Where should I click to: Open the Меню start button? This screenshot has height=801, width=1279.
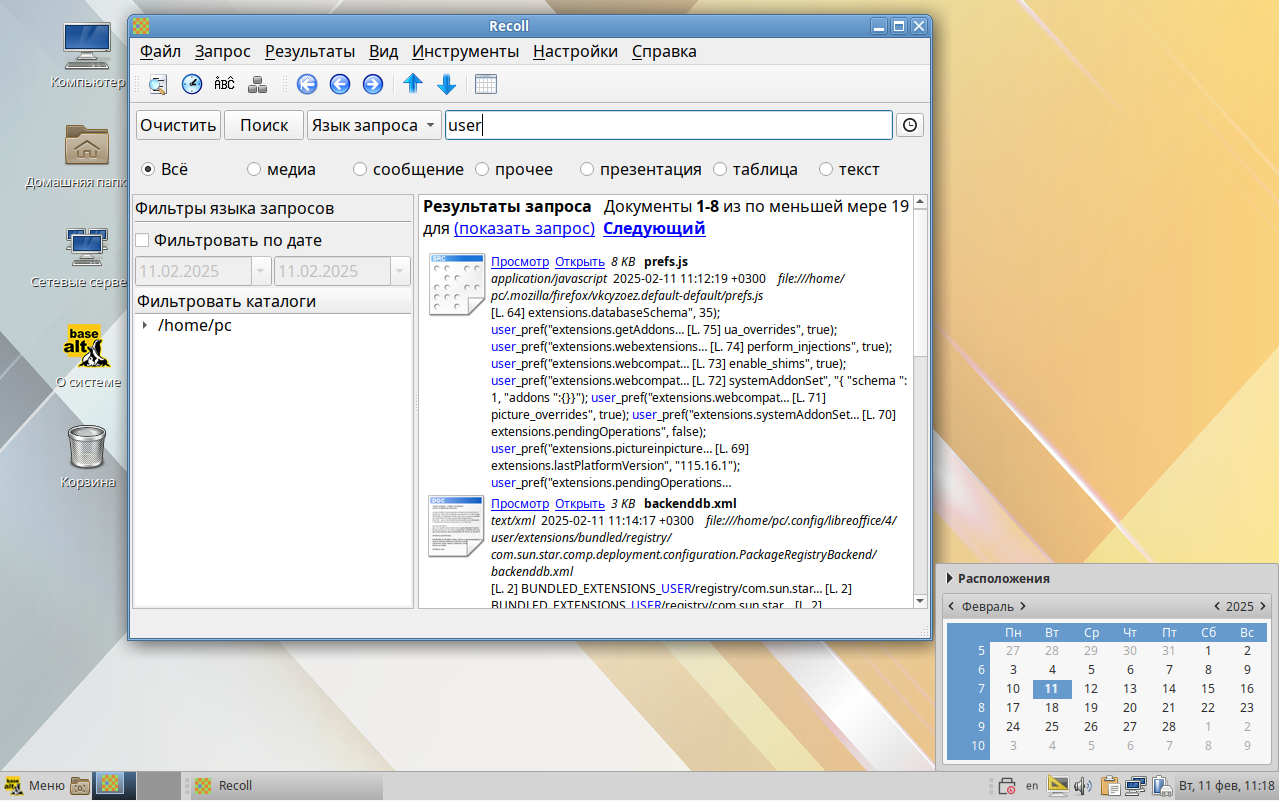click(x=35, y=786)
